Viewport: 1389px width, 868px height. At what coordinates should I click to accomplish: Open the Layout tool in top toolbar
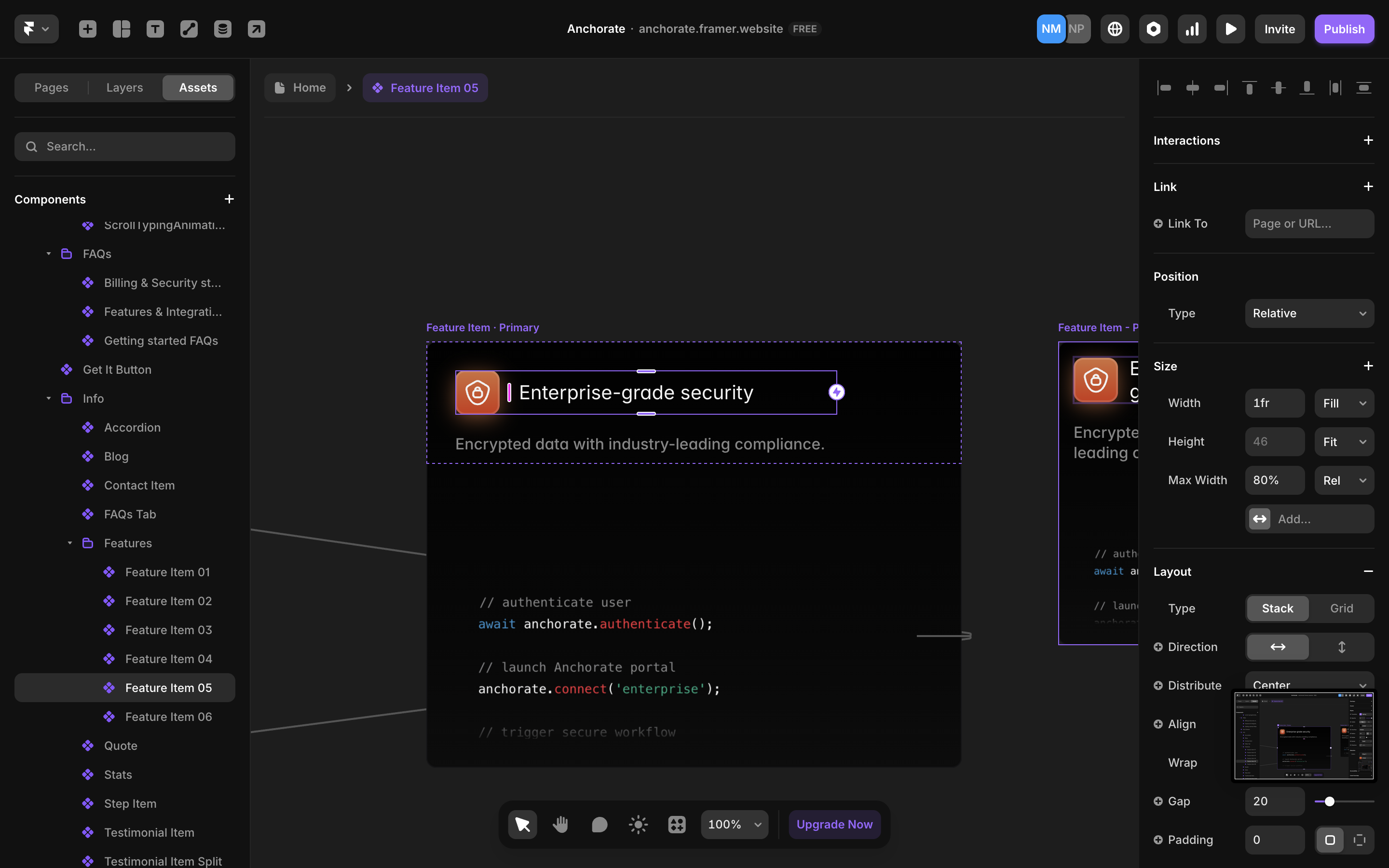(121, 29)
